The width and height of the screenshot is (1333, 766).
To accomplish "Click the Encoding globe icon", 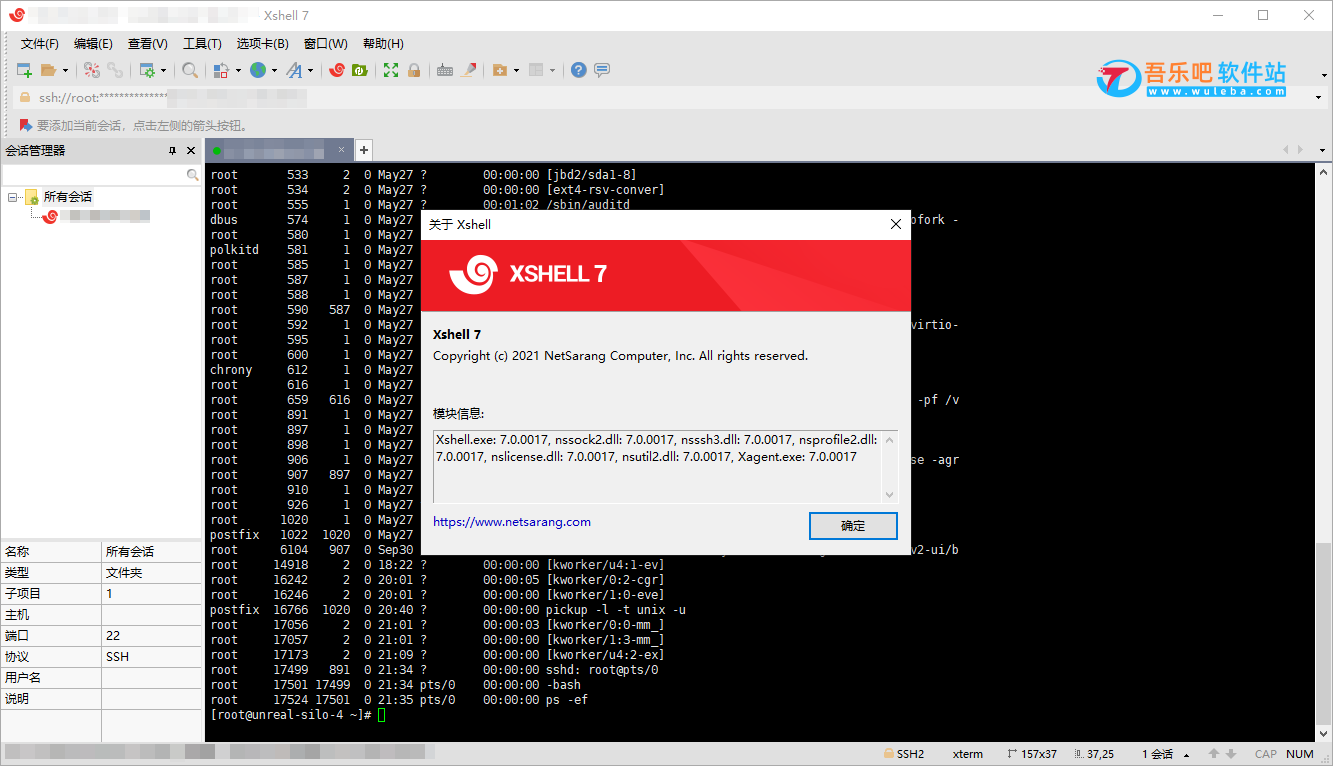I will pos(258,70).
